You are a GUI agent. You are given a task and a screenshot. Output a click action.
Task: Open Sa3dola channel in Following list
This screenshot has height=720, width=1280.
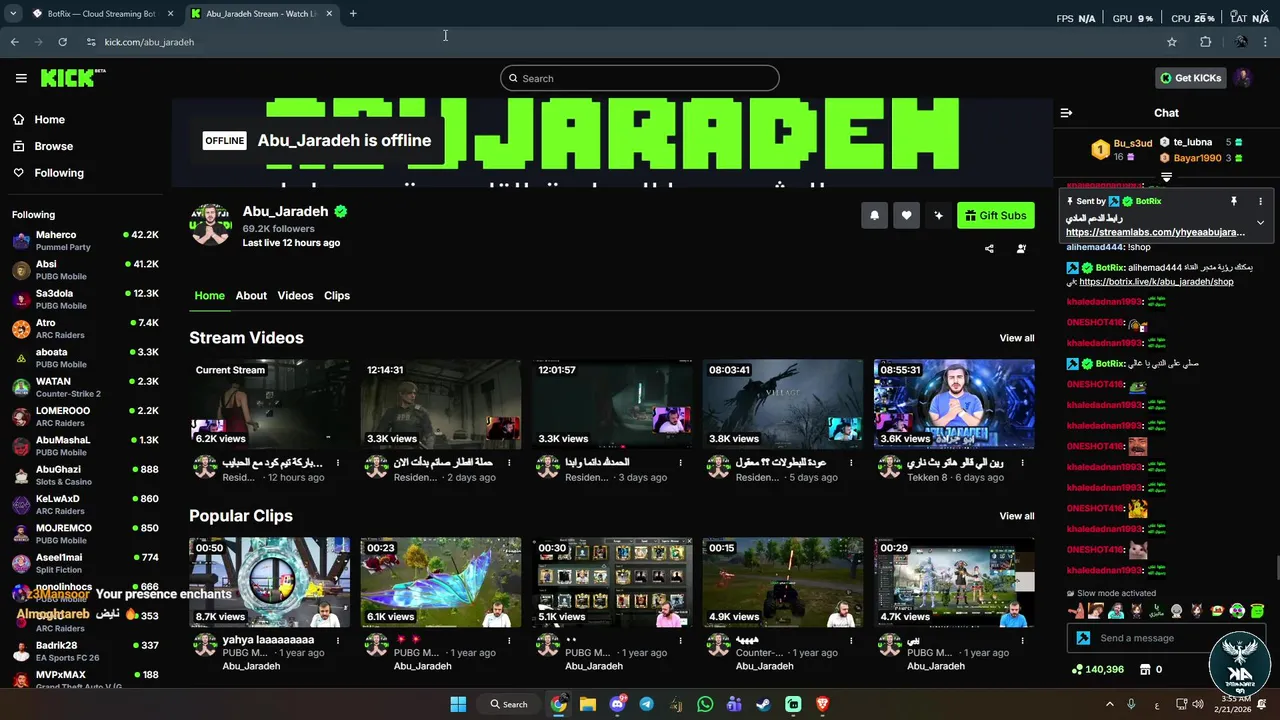tap(85, 299)
